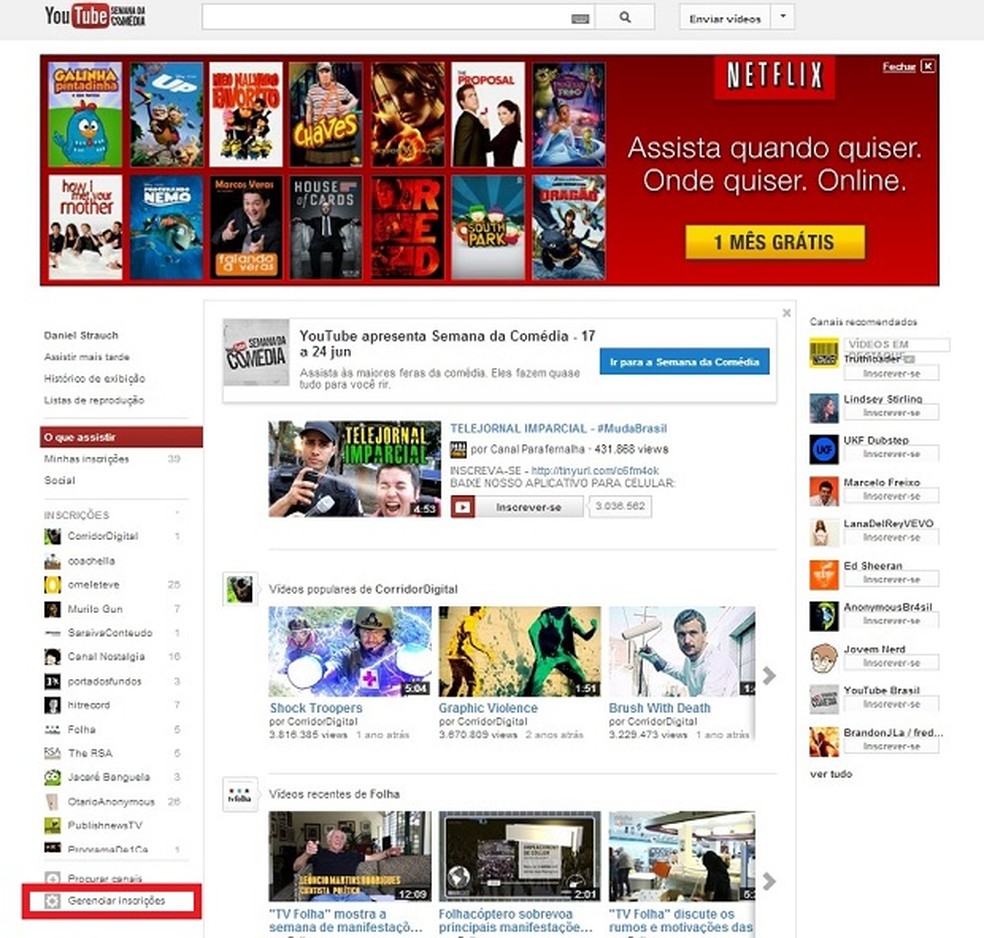Click the portadosfundos channel icon

(x=50, y=680)
